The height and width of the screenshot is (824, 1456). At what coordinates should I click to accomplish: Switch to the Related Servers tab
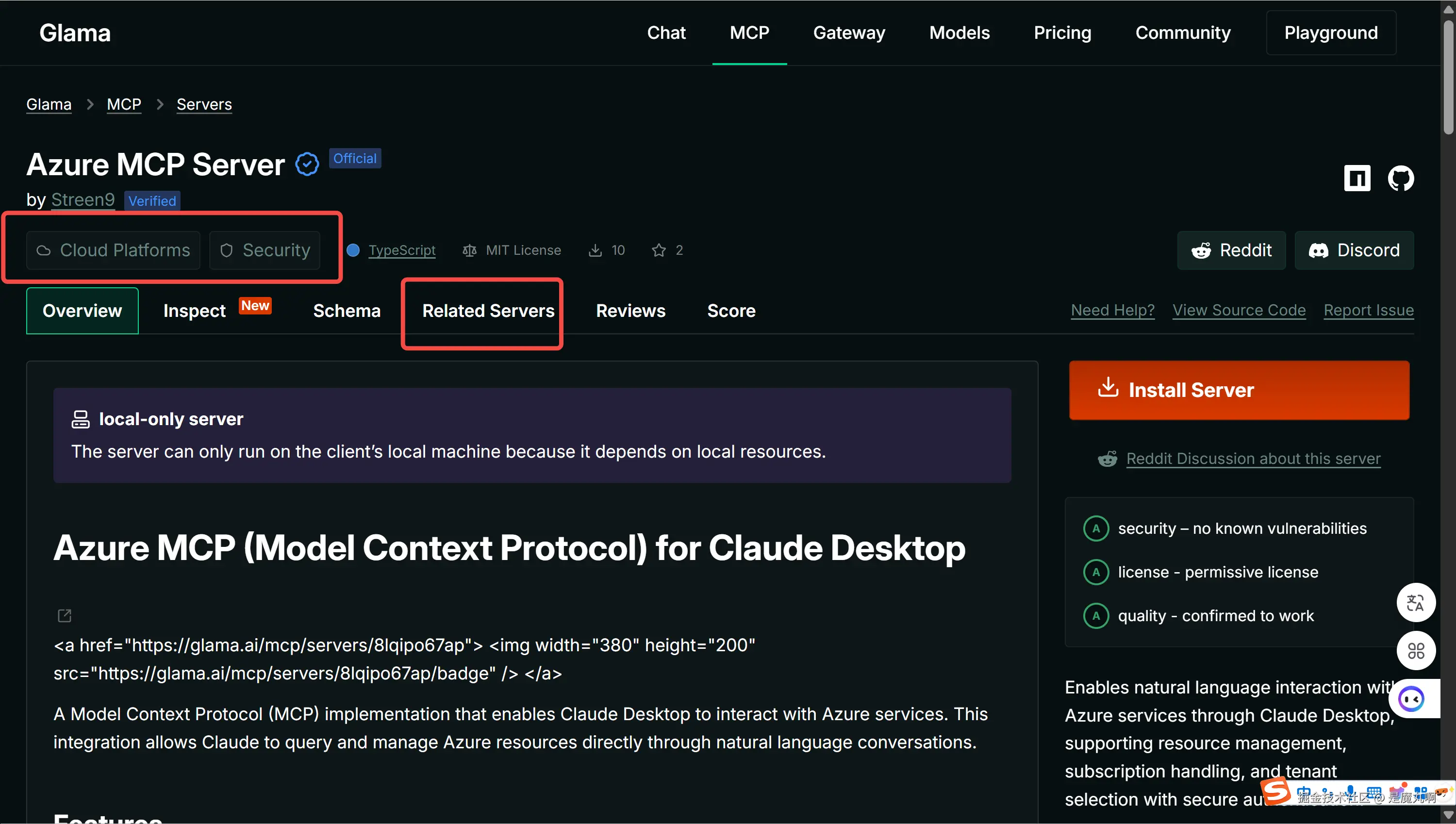(488, 311)
